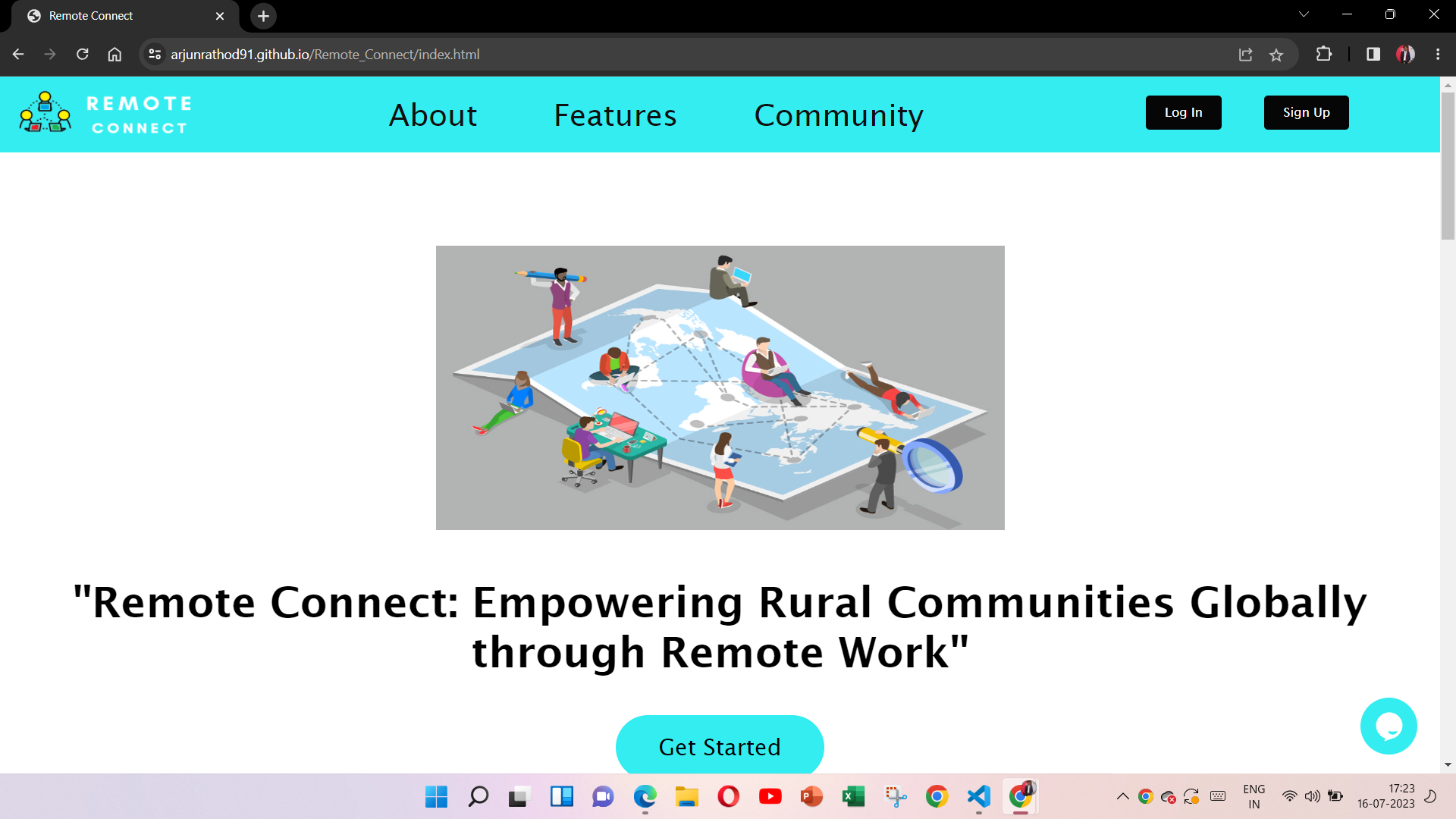The height and width of the screenshot is (819, 1456).
Task: Open the chat bubble widget
Action: pyautogui.click(x=1388, y=726)
